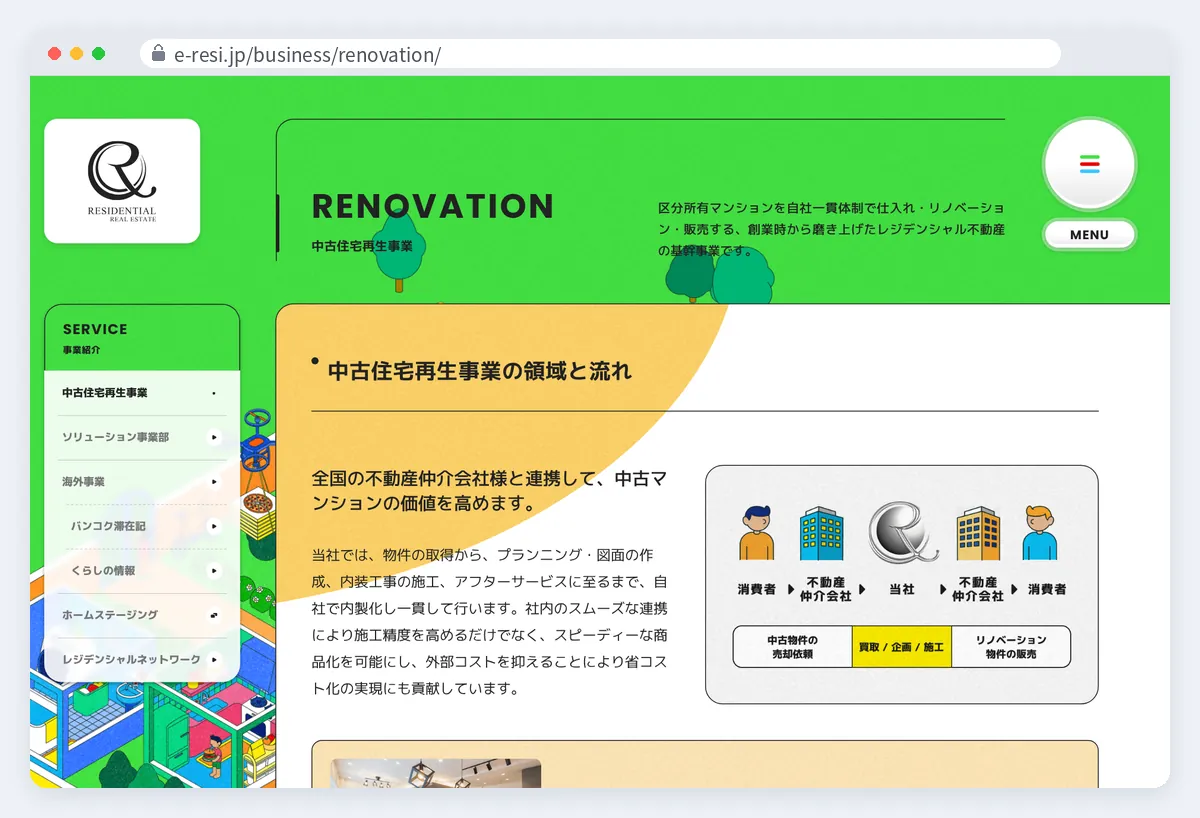Click the Residential Real Estate logo
The image size is (1200, 818).
[122, 181]
